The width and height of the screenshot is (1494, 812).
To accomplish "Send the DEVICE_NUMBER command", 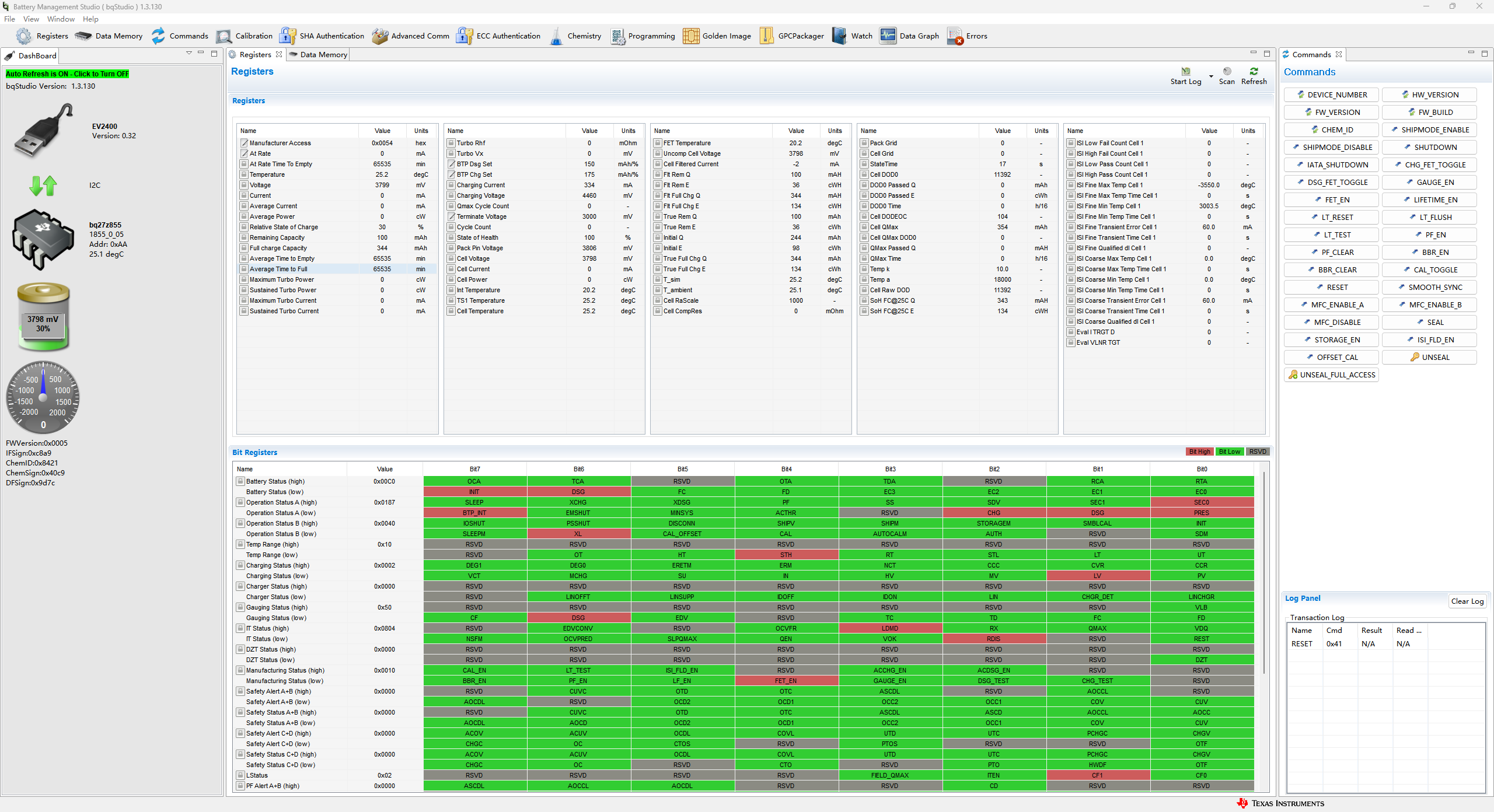I will pyautogui.click(x=1331, y=95).
